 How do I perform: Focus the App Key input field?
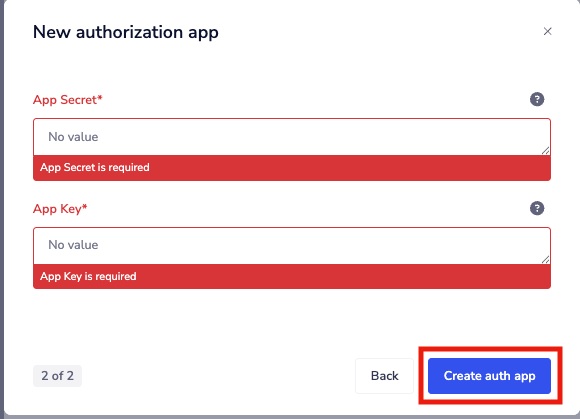292,246
